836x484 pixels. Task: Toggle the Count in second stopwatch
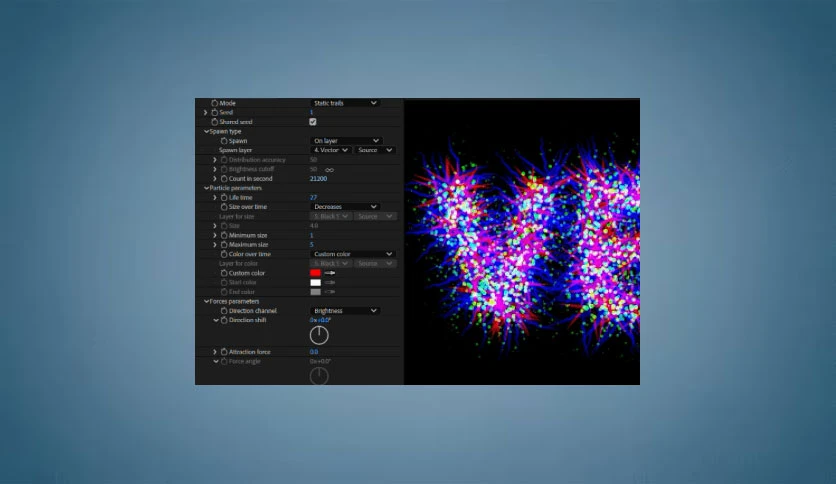coord(224,179)
